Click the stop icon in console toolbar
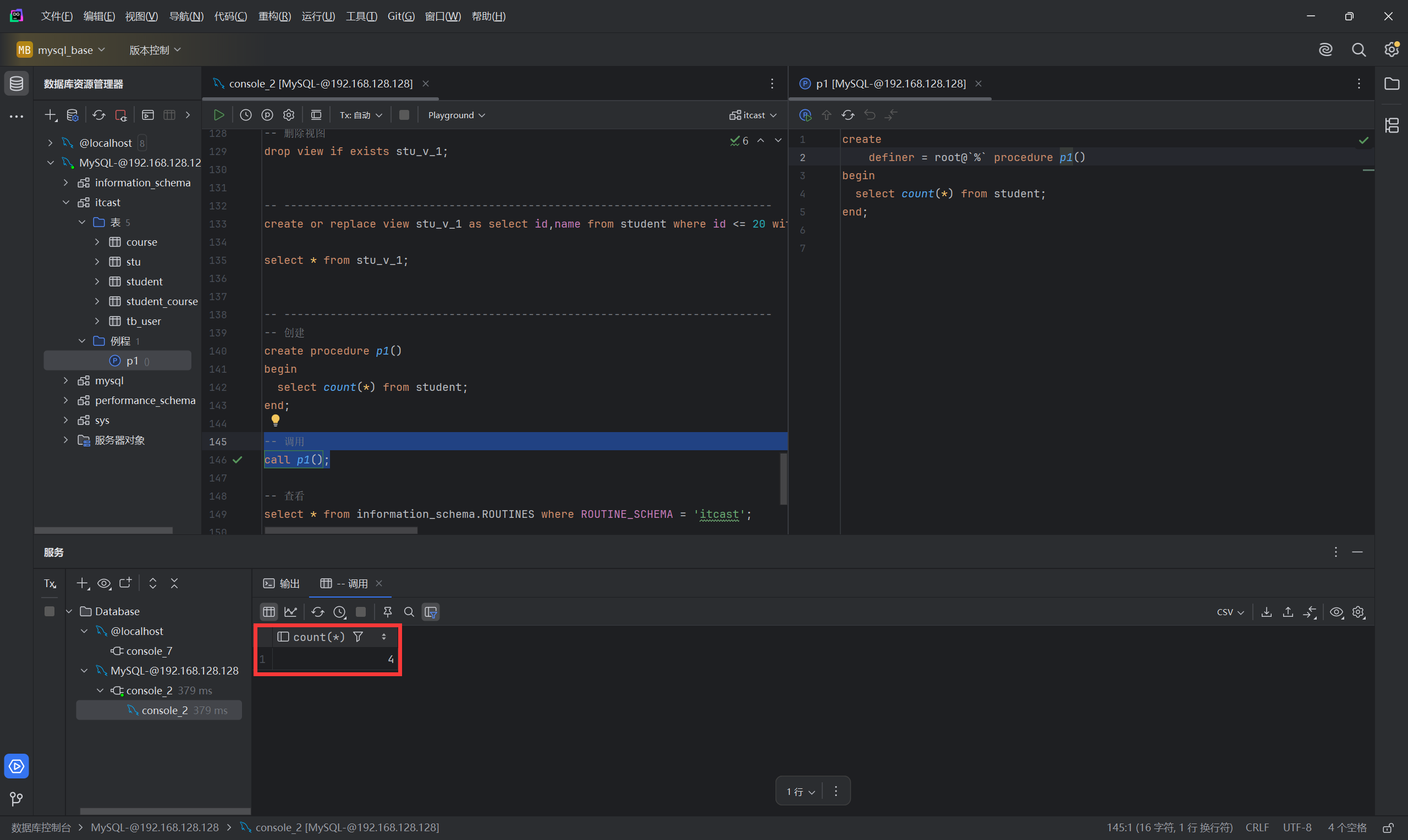The height and width of the screenshot is (840, 1408). tap(404, 115)
